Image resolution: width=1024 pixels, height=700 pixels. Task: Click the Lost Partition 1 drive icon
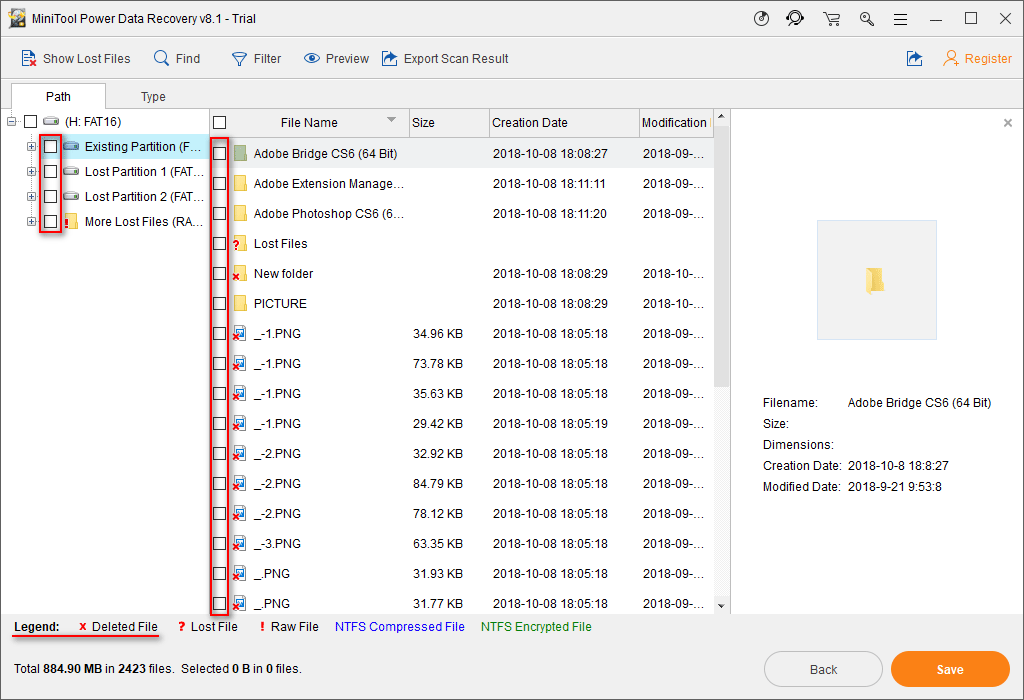(x=71, y=171)
